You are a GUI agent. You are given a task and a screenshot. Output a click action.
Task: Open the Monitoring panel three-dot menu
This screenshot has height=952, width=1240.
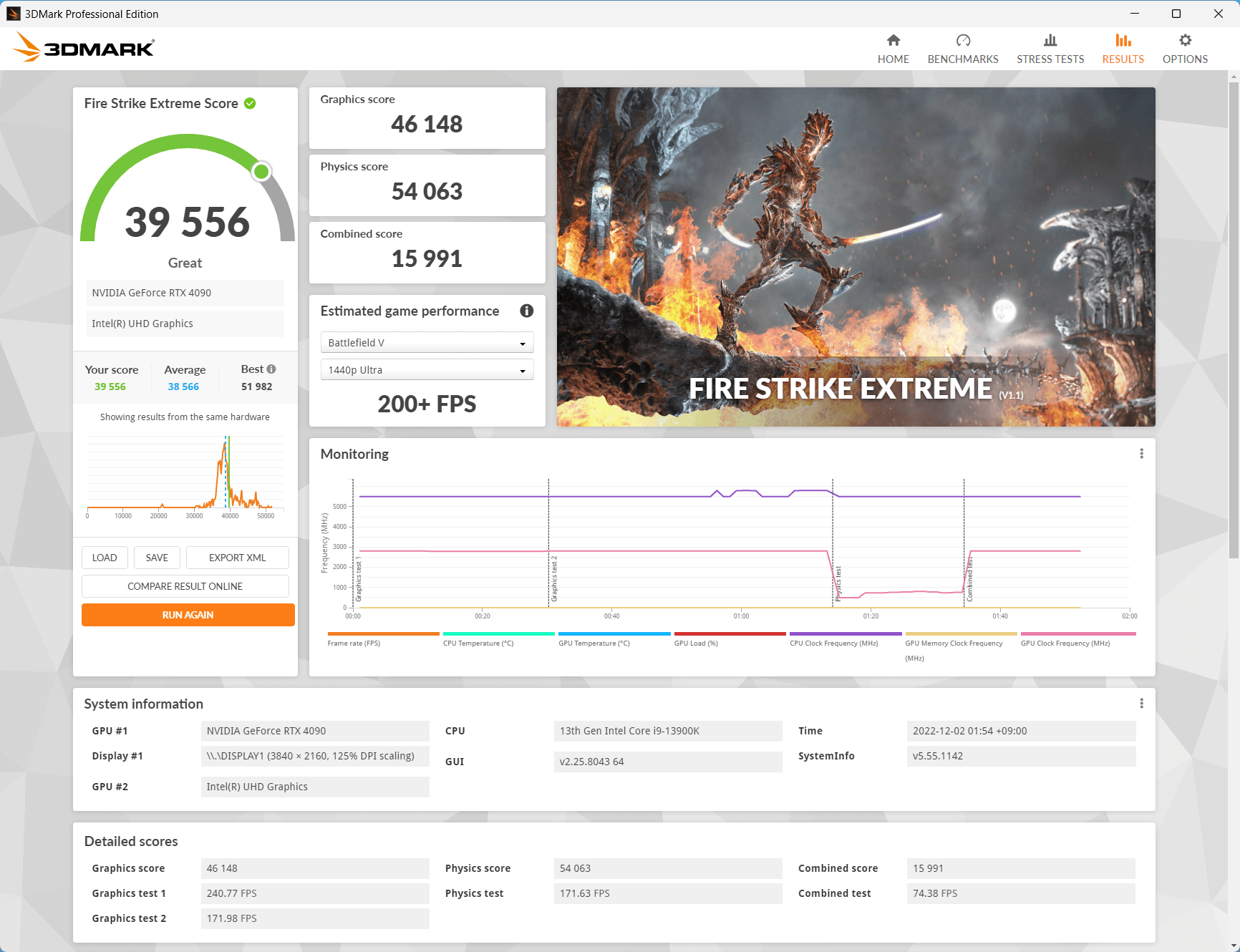[x=1141, y=454]
